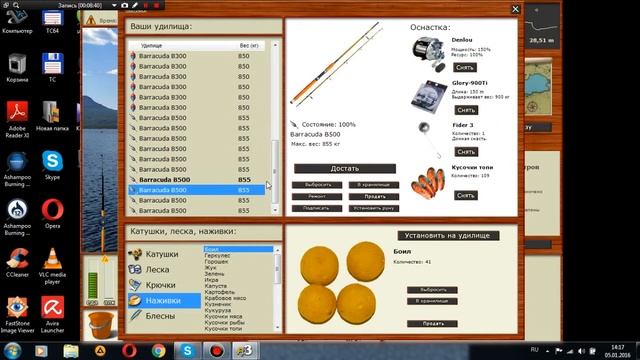Screen dimensions: 640x360
Task: Click the Ремонт button
Action: (x=317, y=196)
